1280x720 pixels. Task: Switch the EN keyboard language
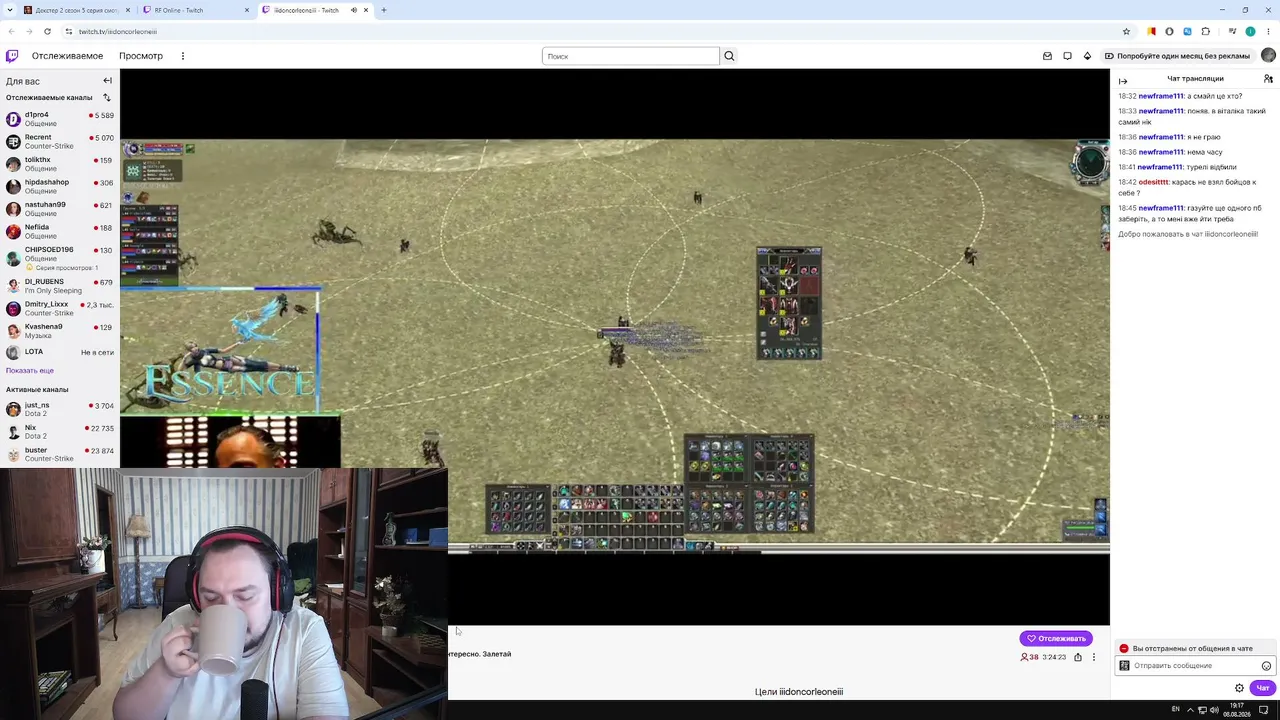1176,709
